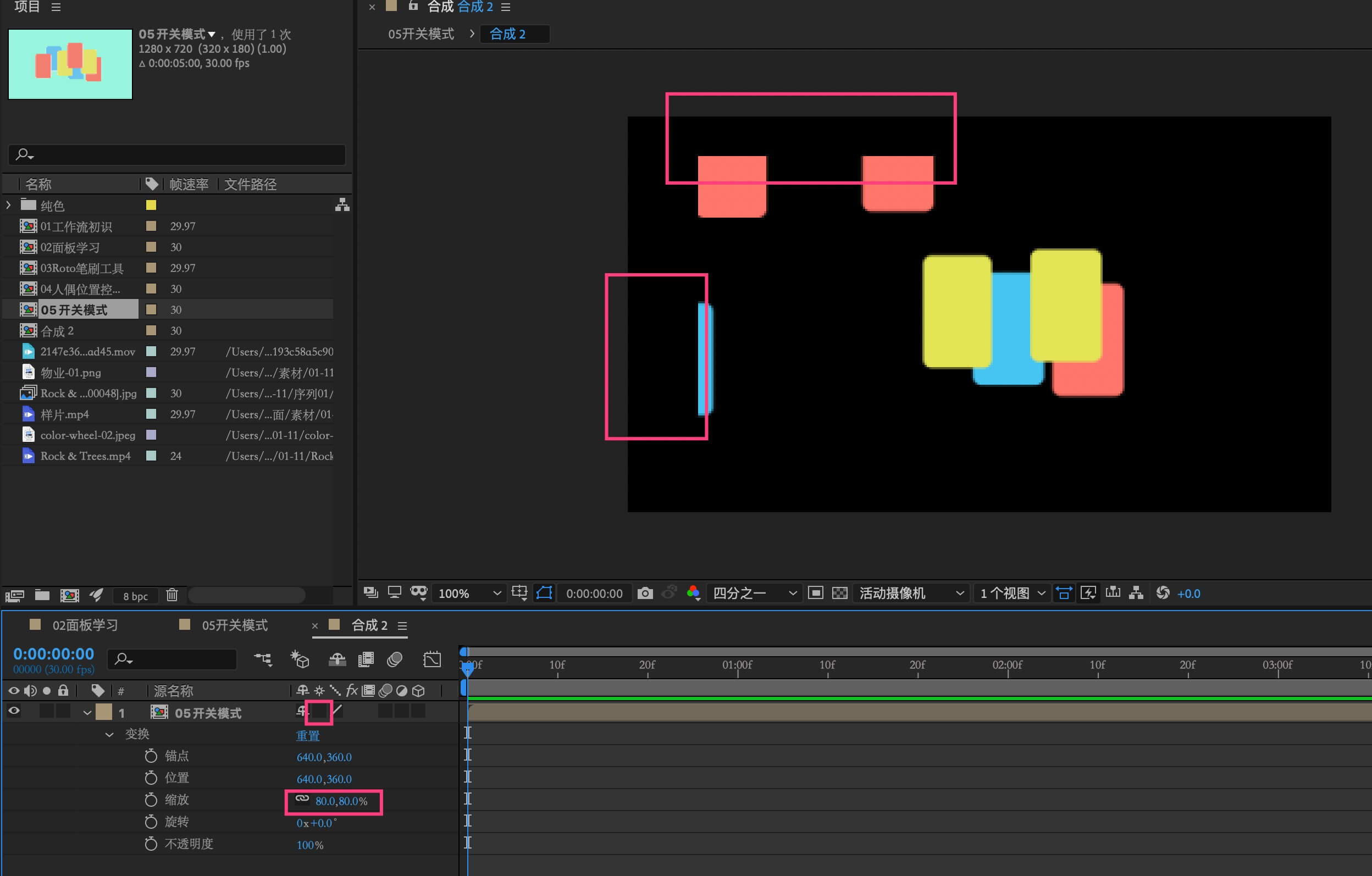Screen dimensions: 1372x876
Task: Click the yellow label swatch of 纯色
Action: click(151, 205)
